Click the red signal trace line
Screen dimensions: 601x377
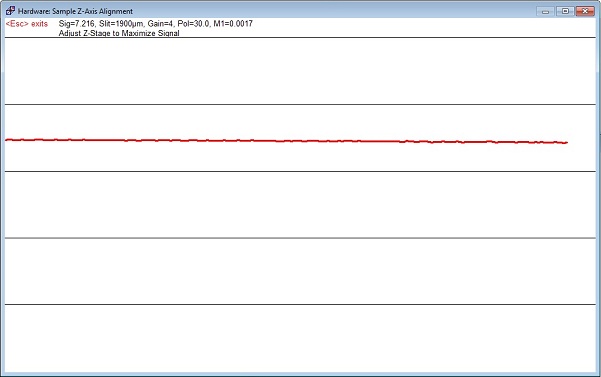[286, 141]
